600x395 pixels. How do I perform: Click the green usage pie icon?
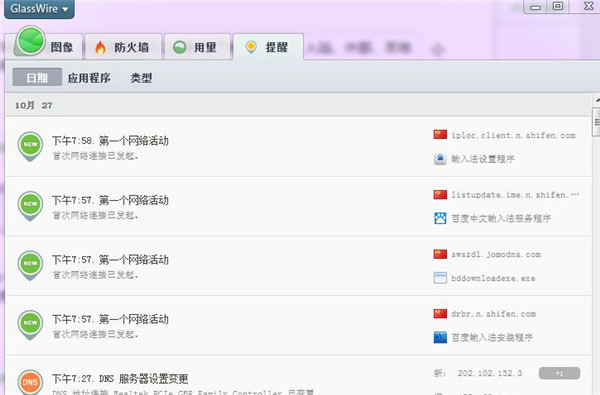(179, 47)
